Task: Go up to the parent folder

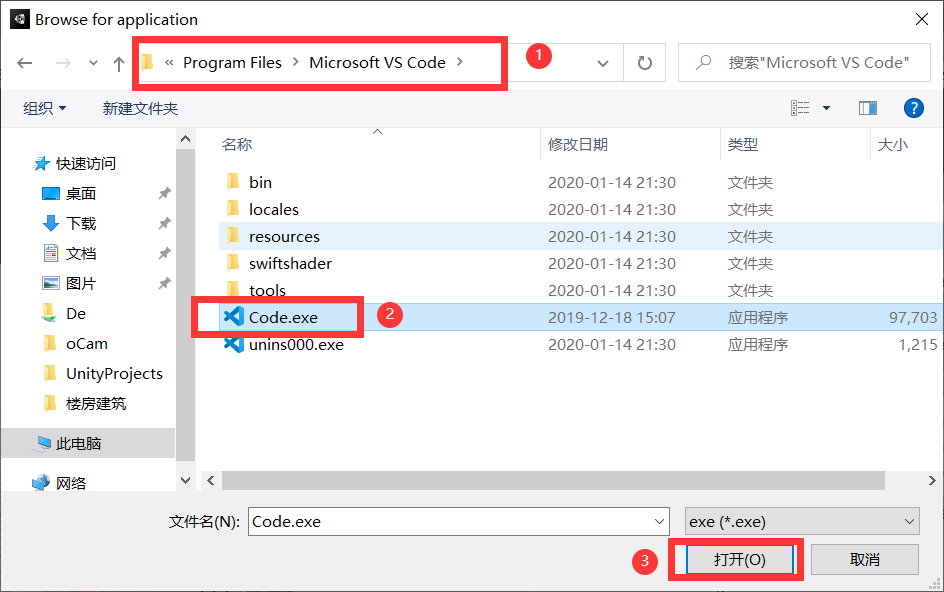Action: [x=118, y=62]
